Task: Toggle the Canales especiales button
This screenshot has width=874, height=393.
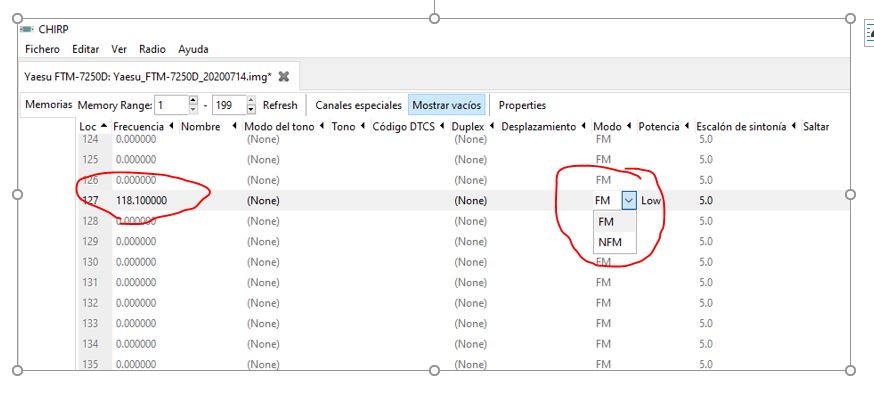Action: [358, 105]
